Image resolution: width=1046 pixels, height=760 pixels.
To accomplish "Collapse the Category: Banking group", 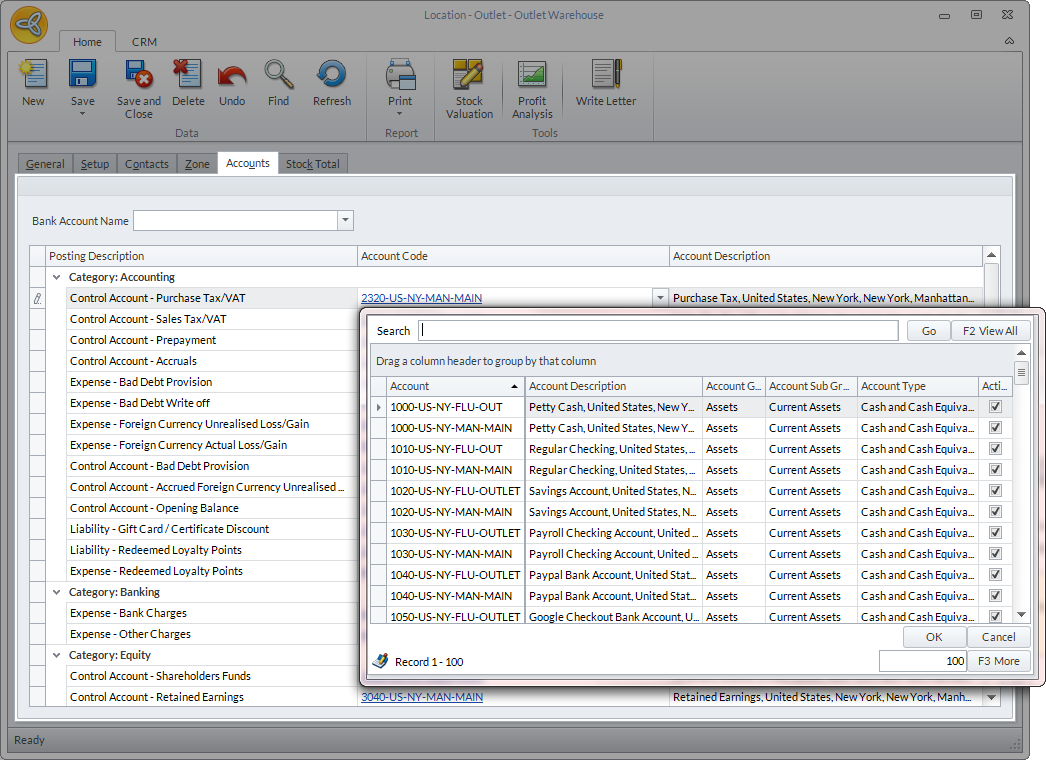I will [x=56, y=592].
